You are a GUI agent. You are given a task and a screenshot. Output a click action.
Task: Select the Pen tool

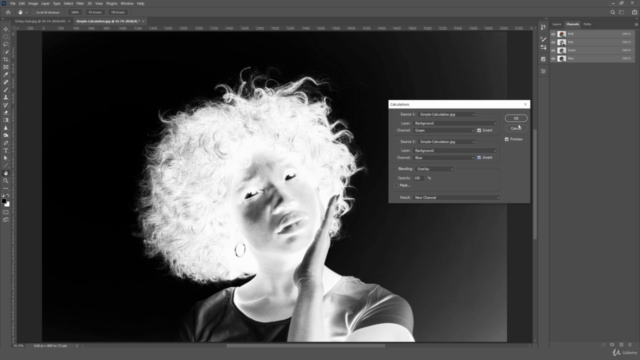[6, 143]
